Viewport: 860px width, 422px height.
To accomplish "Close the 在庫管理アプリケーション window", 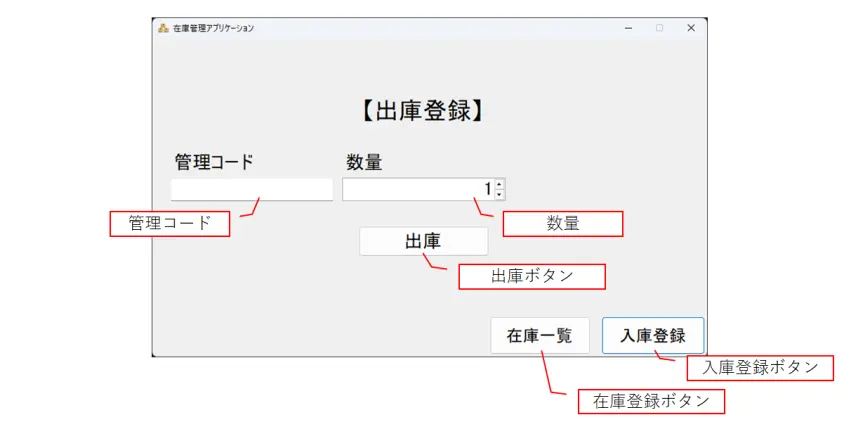I will click(690, 28).
